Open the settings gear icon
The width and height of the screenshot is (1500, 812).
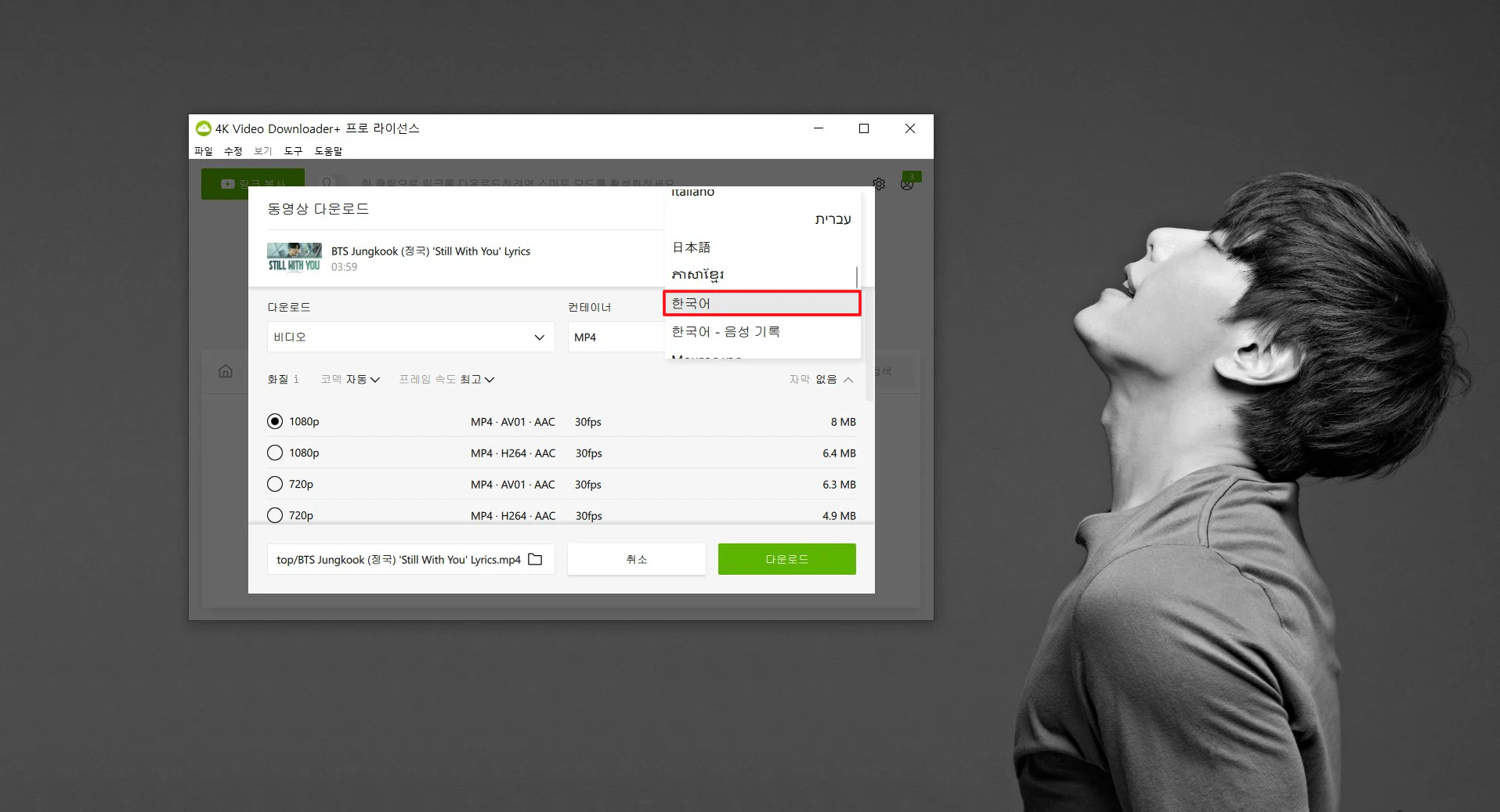(x=879, y=184)
